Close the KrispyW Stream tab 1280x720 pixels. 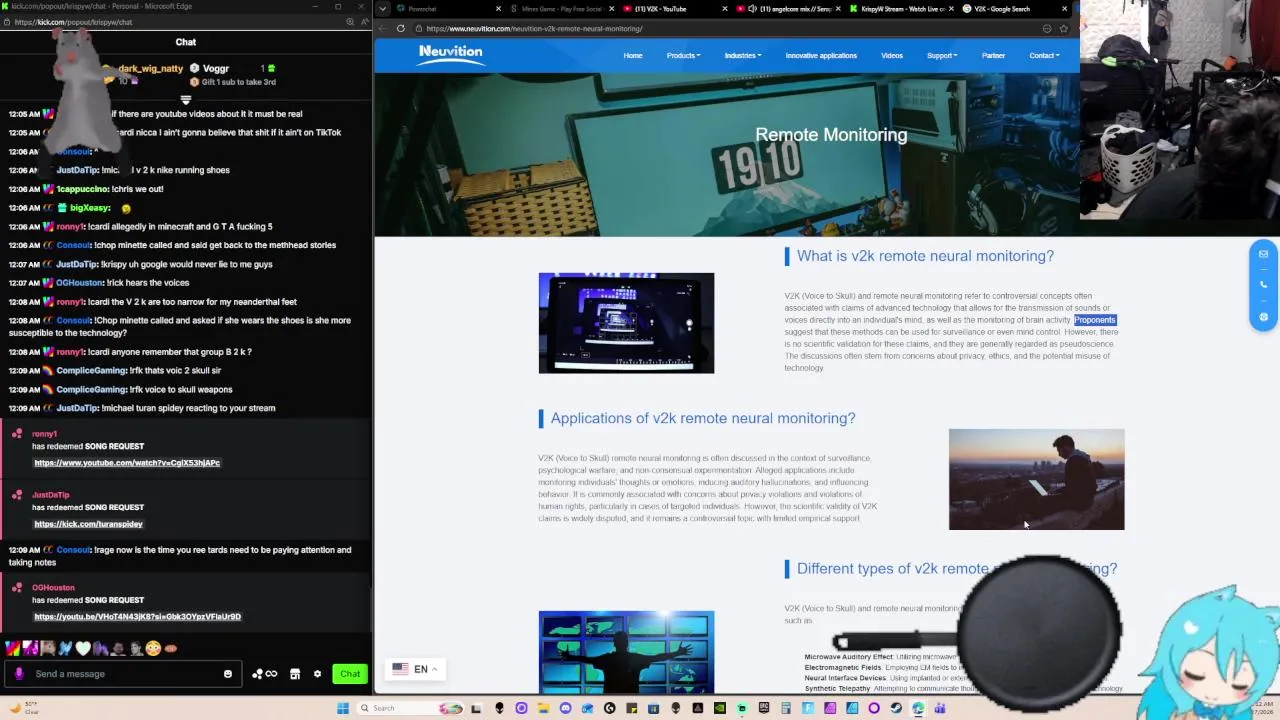pos(950,9)
